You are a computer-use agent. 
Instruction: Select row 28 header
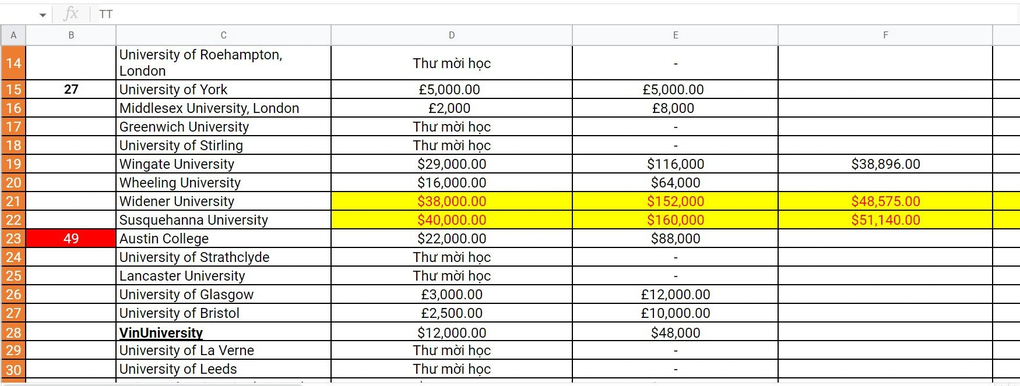pyautogui.click(x=13, y=333)
